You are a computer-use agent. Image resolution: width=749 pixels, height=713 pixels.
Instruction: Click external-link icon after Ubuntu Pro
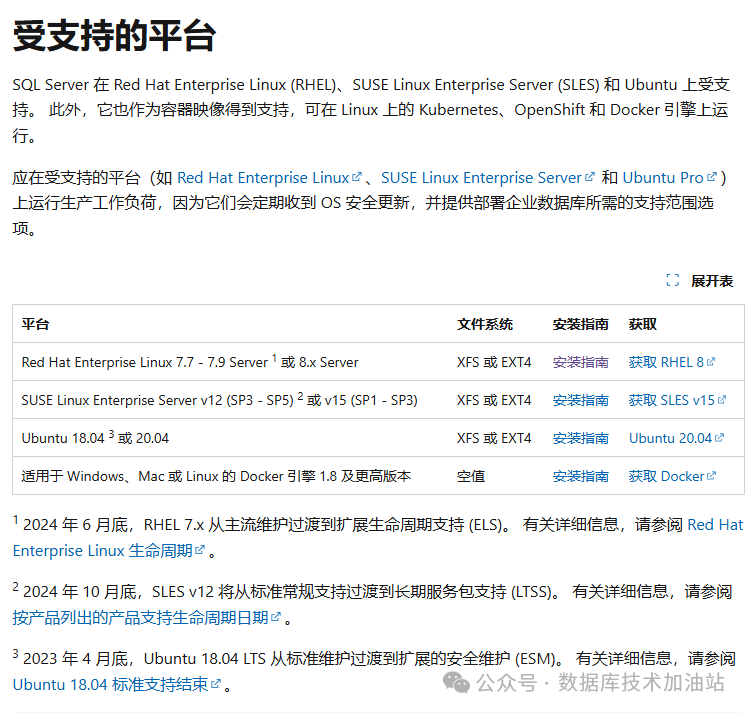coord(712,177)
